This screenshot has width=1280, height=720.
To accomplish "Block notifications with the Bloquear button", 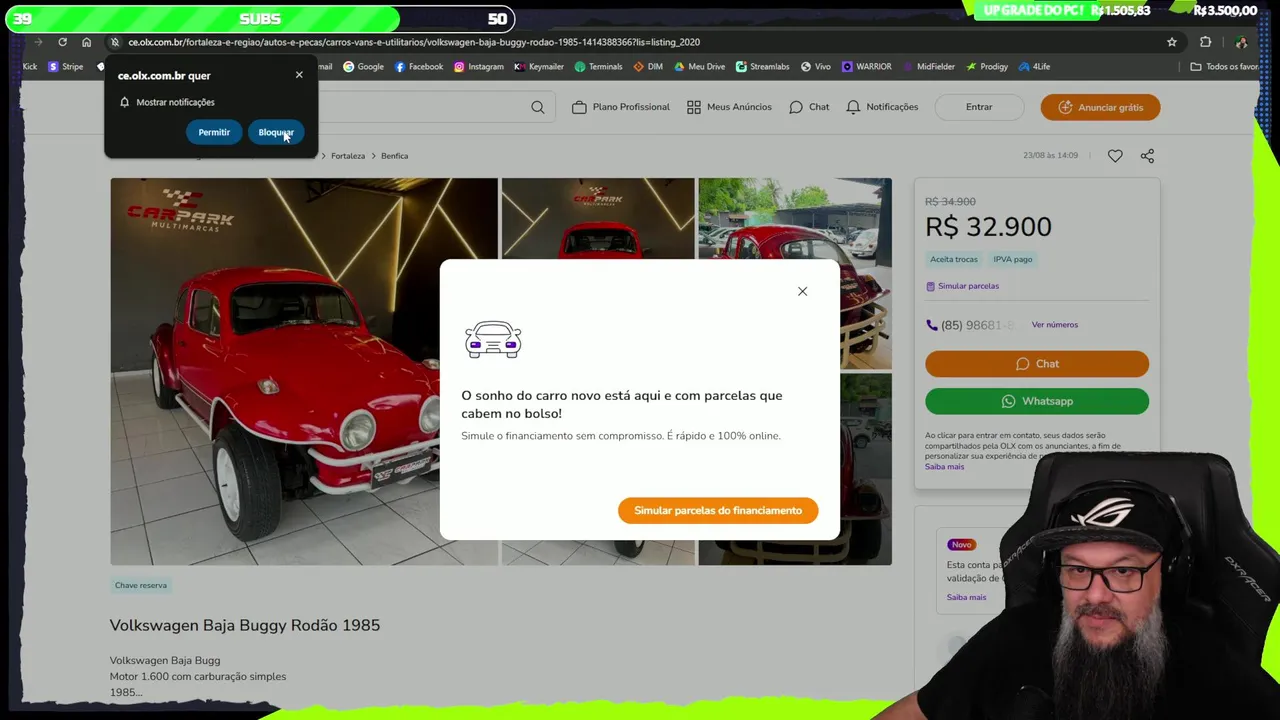I will (x=275, y=132).
